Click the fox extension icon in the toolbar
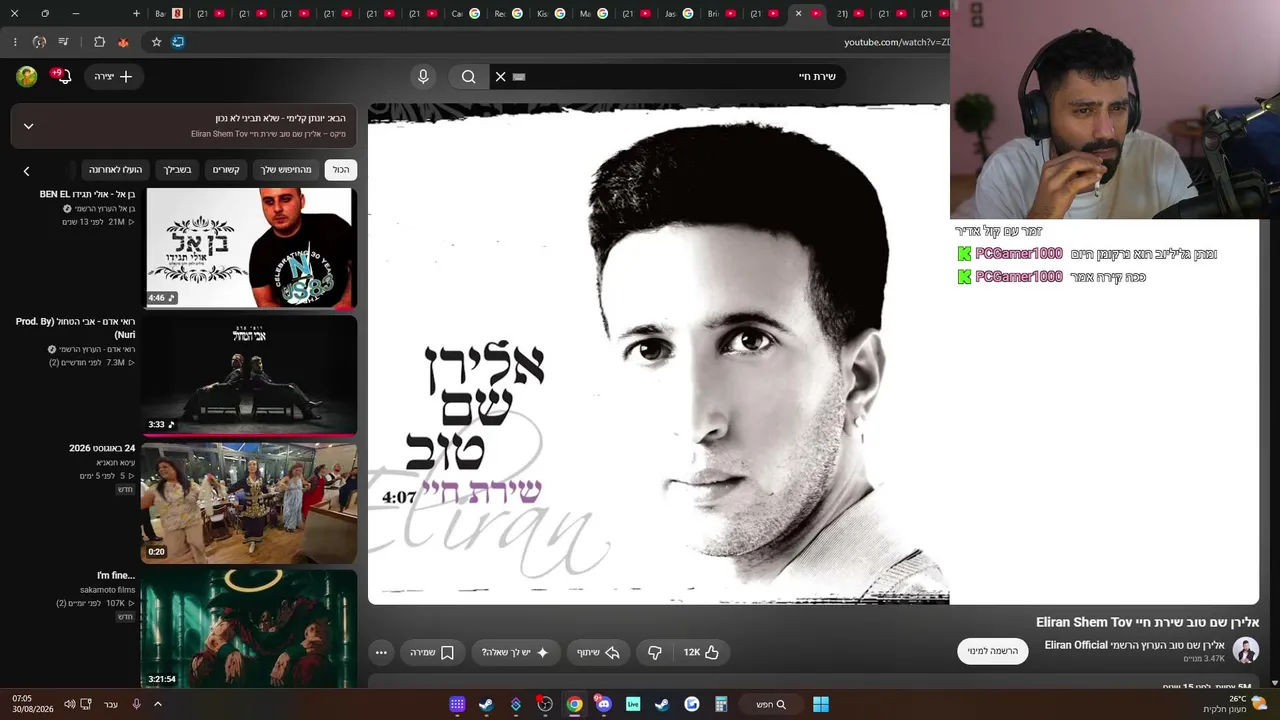Viewport: 1280px width, 720px height. point(123,42)
